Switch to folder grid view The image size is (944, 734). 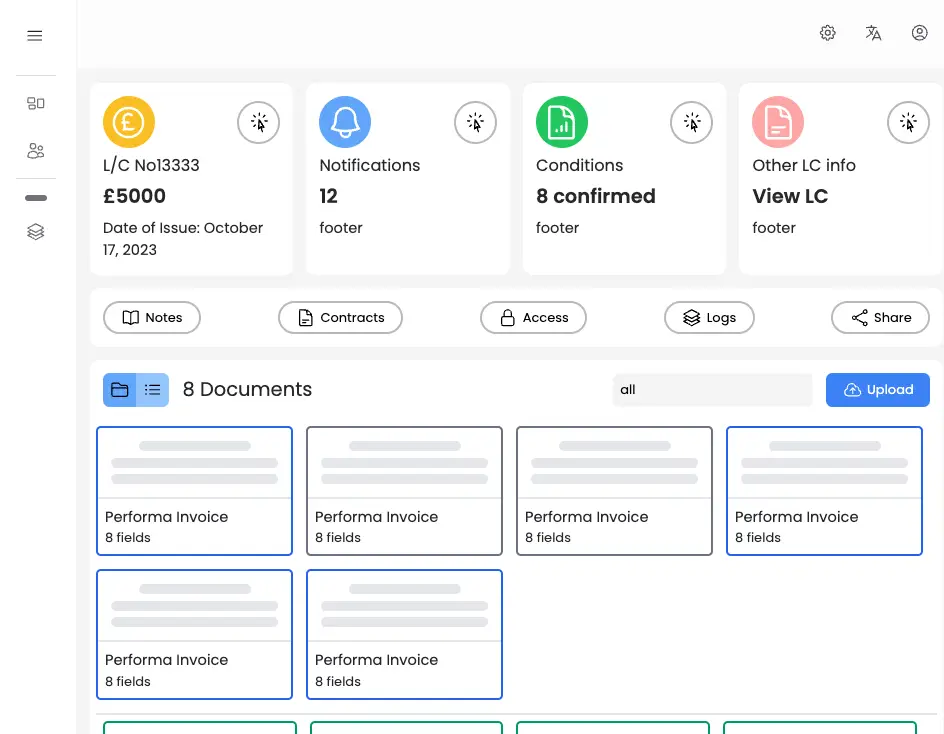(x=120, y=390)
